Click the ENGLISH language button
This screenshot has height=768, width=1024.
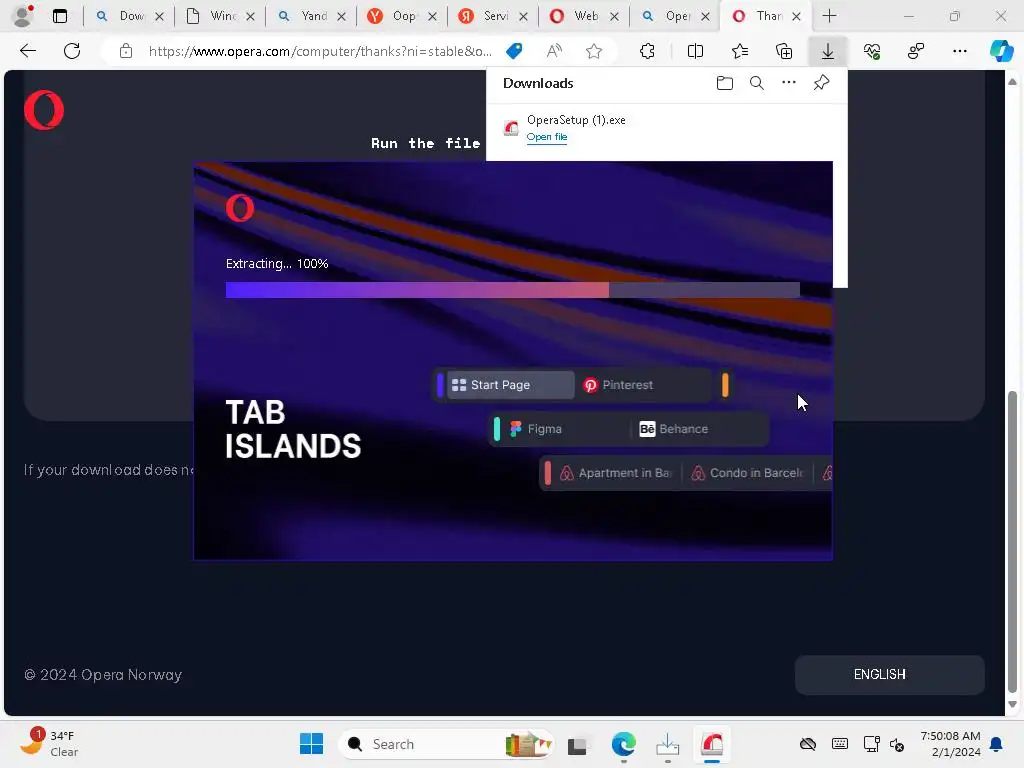tap(889, 675)
